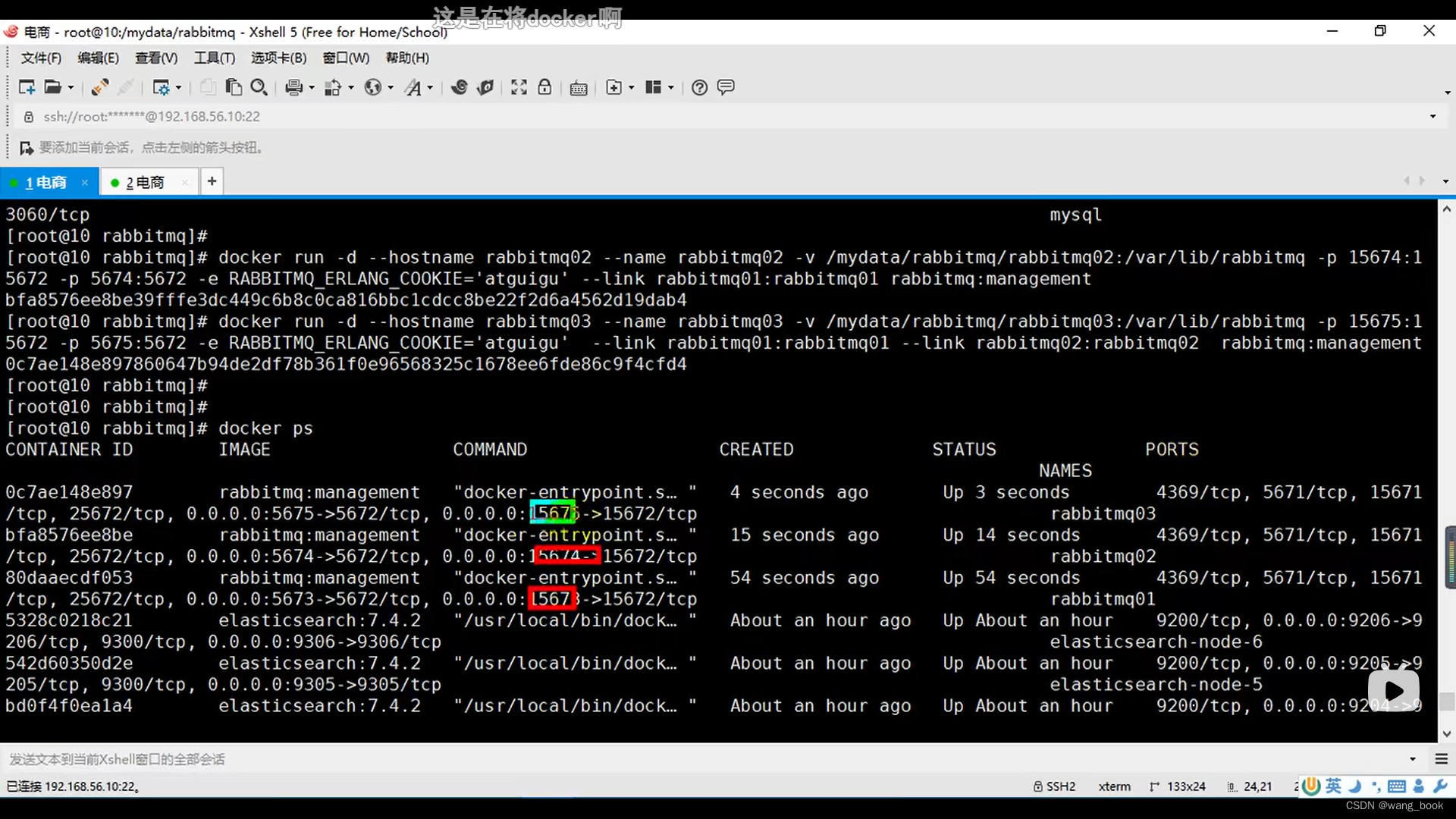Click the Copy icon in the toolbar
The image size is (1456, 819).
click(x=207, y=87)
